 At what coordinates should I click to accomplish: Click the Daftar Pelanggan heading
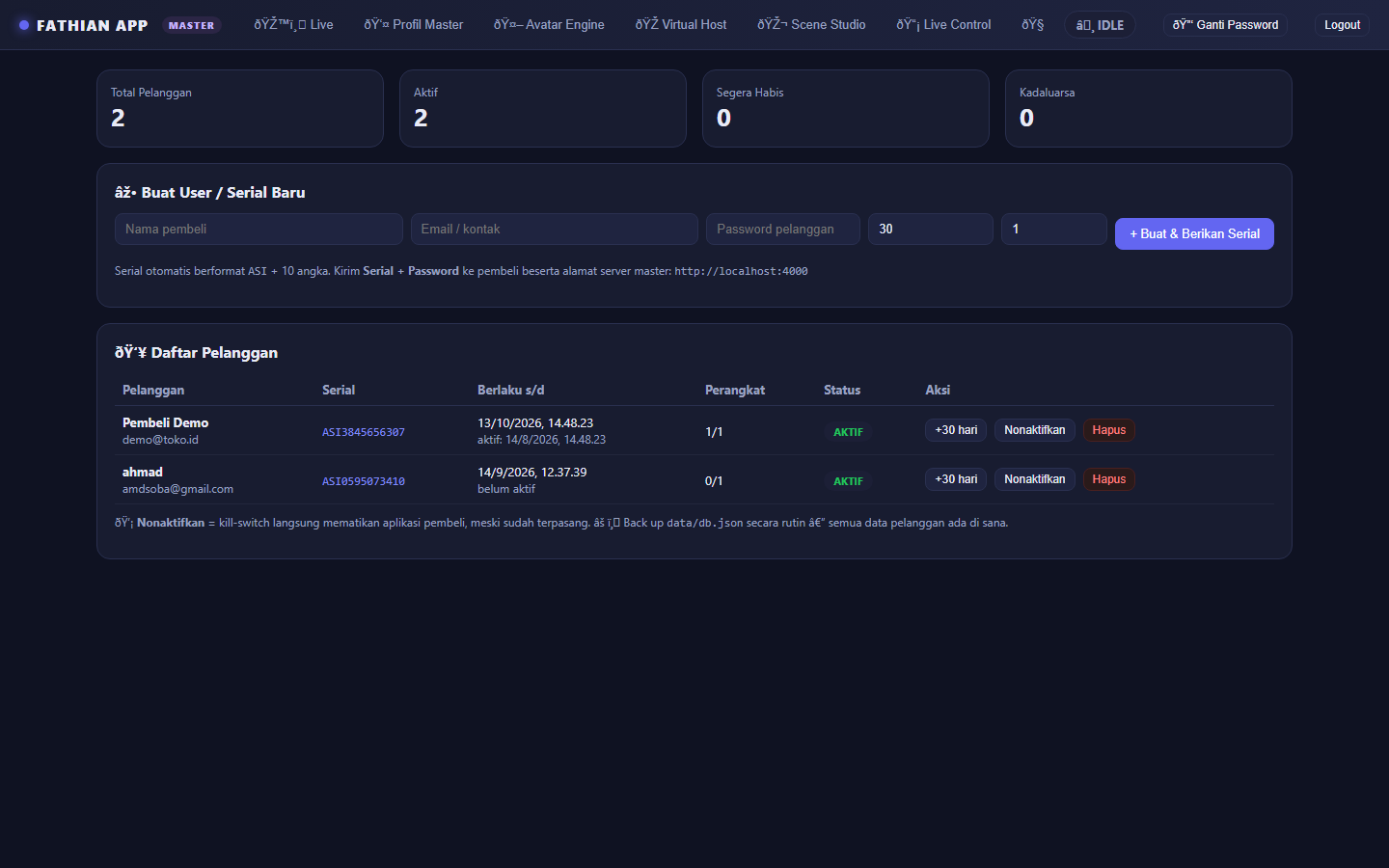(196, 353)
